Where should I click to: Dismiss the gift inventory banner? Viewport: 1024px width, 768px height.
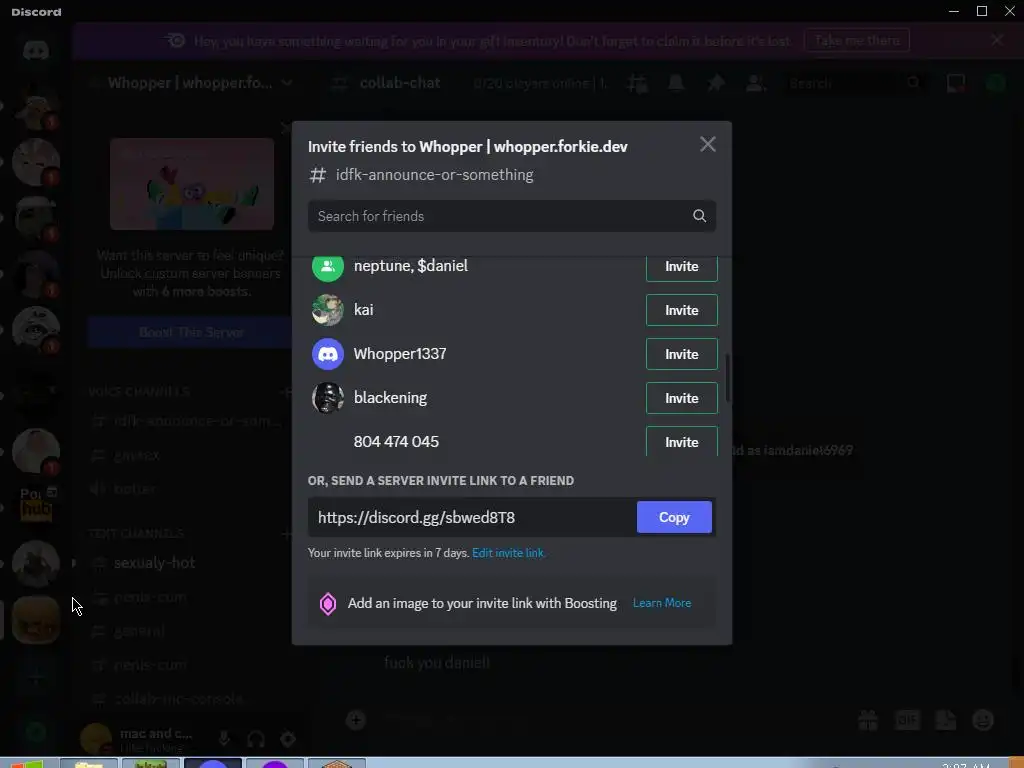tap(997, 40)
